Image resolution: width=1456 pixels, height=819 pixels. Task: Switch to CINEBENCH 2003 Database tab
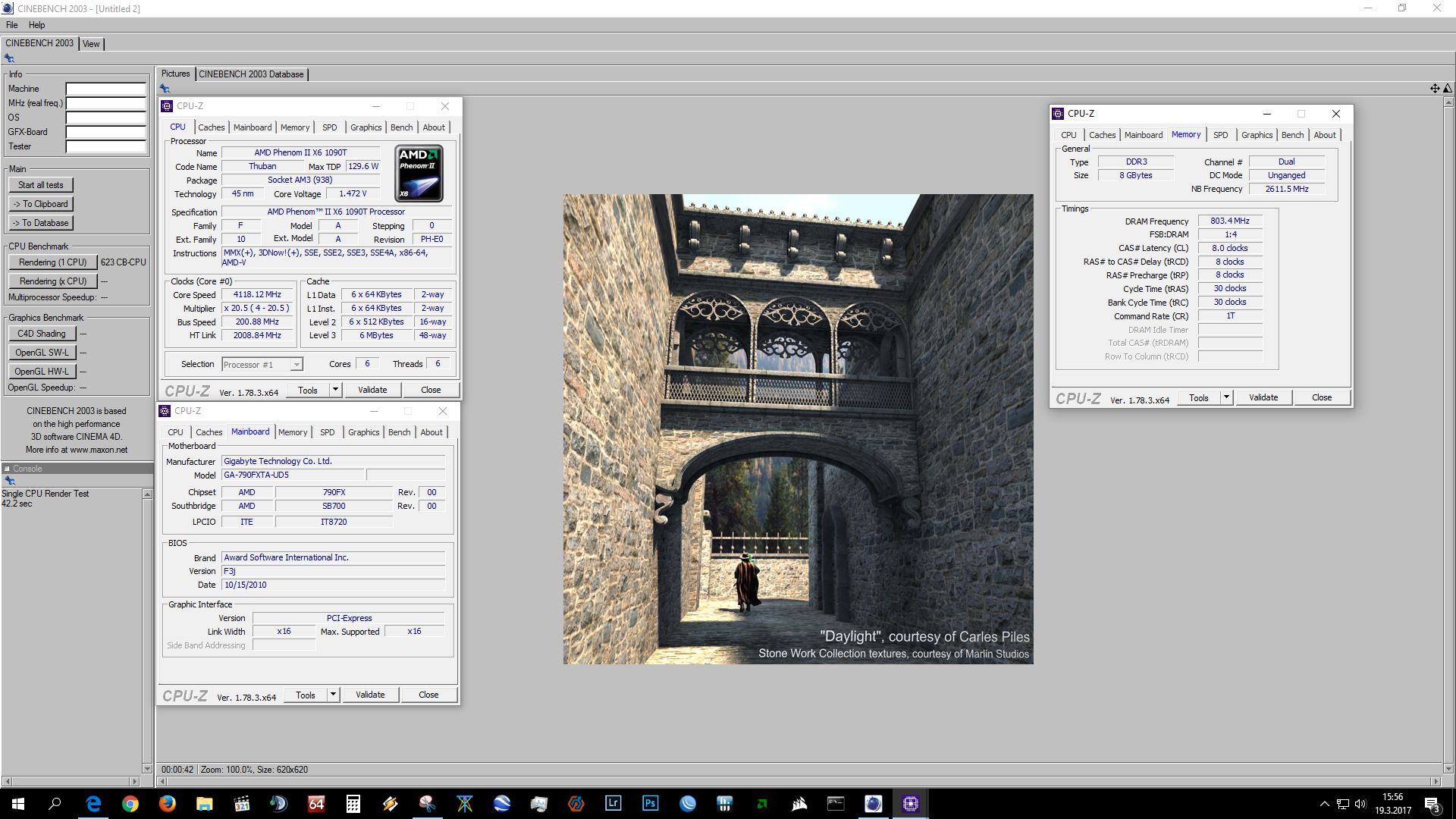[251, 74]
